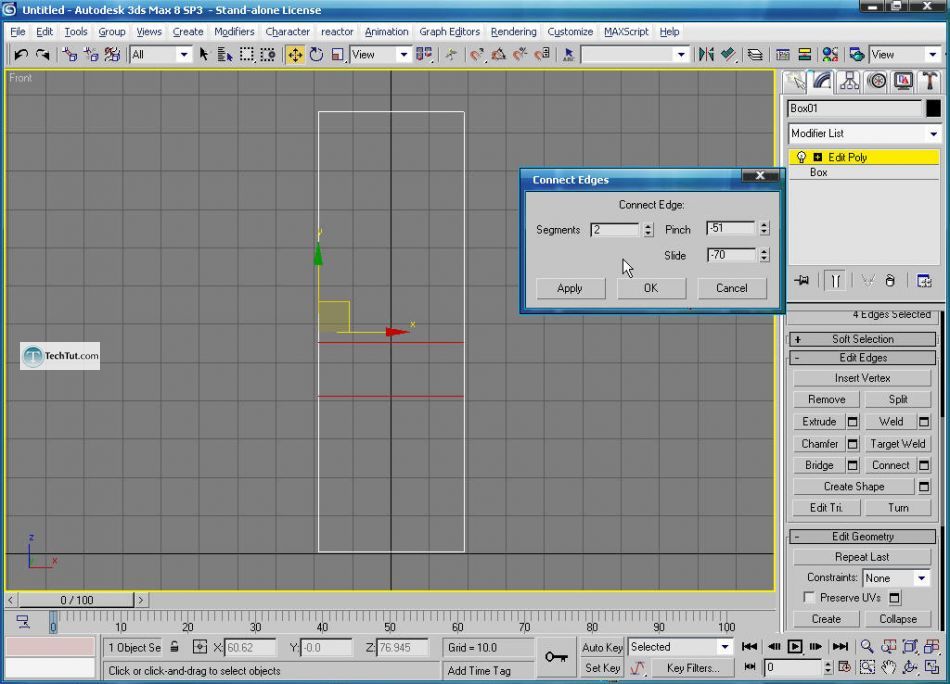Viewport: 950px width, 684px height.
Task: Open the Rendering menu
Action: pos(513,32)
